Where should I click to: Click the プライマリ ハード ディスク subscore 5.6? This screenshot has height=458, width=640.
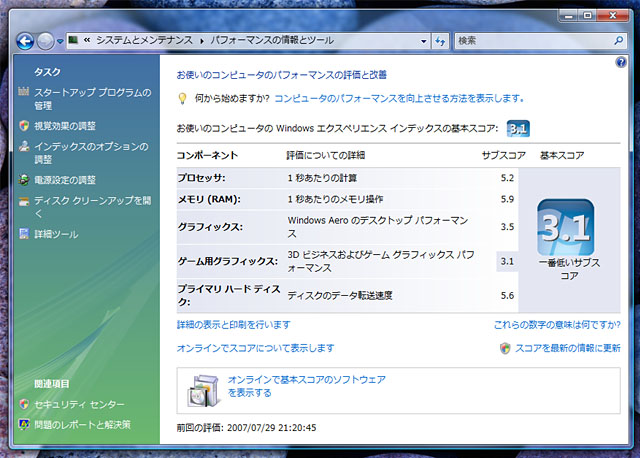click(x=507, y=296)
